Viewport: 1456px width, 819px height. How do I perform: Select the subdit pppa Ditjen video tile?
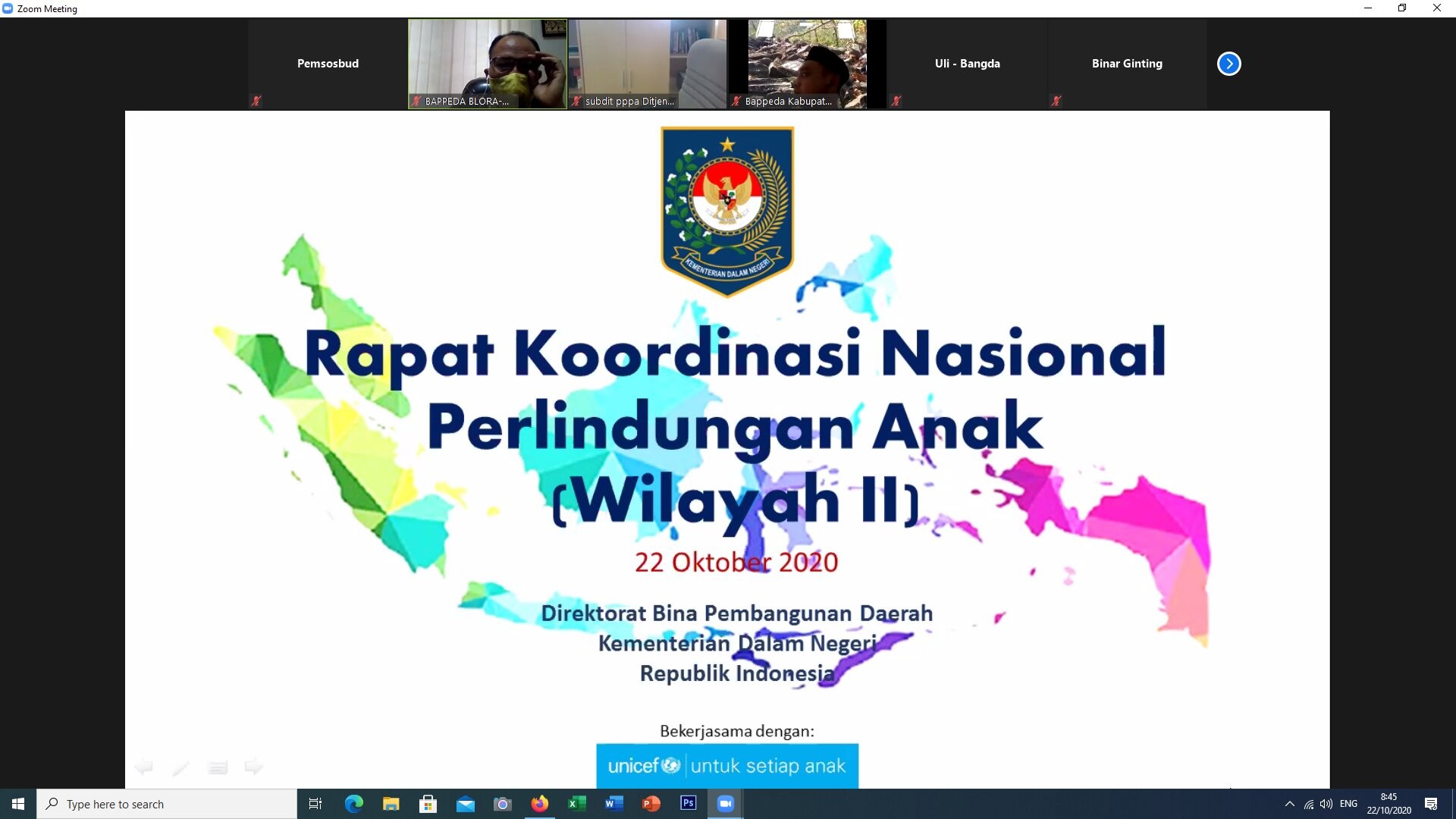tap(648, 64)
